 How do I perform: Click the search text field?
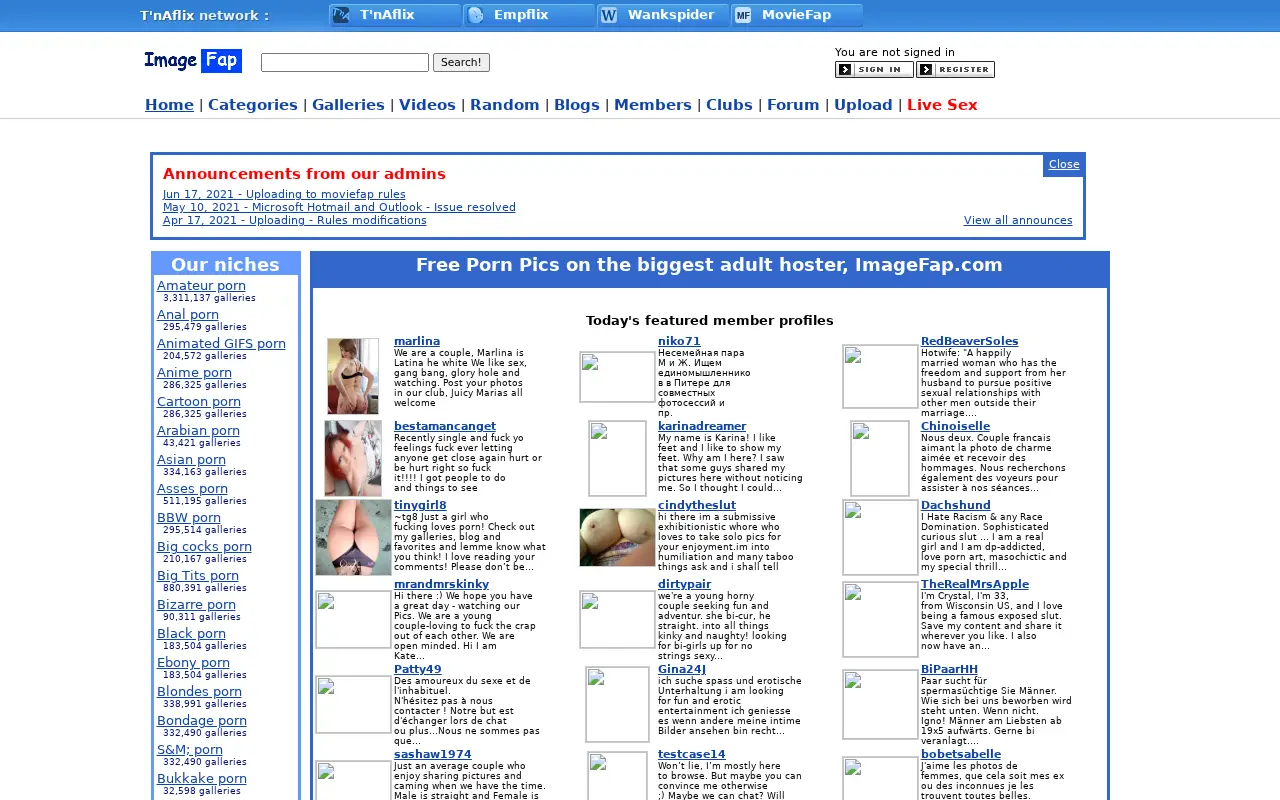(345, 62)
